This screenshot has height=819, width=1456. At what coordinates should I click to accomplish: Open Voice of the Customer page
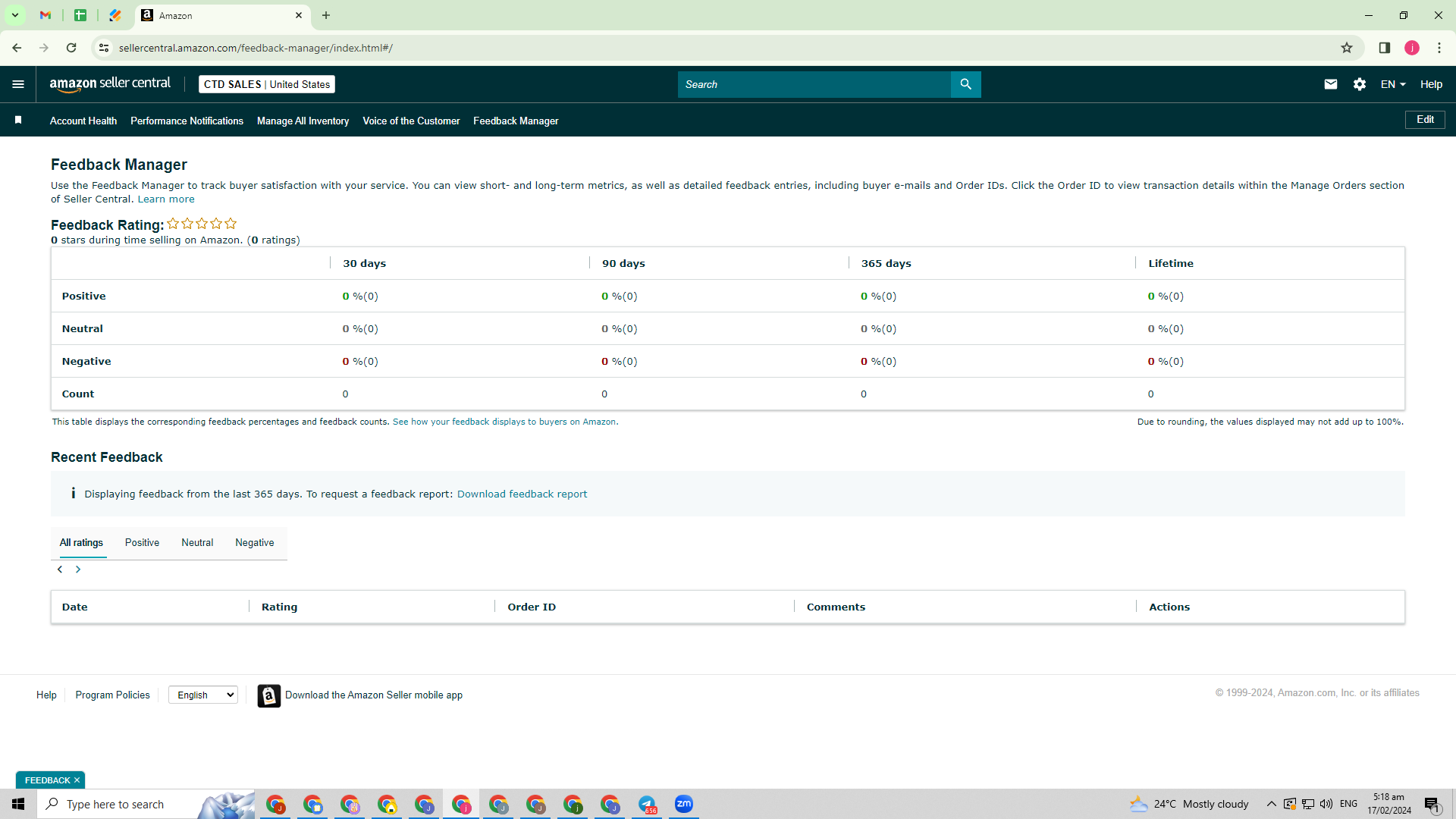pos(411,121)
